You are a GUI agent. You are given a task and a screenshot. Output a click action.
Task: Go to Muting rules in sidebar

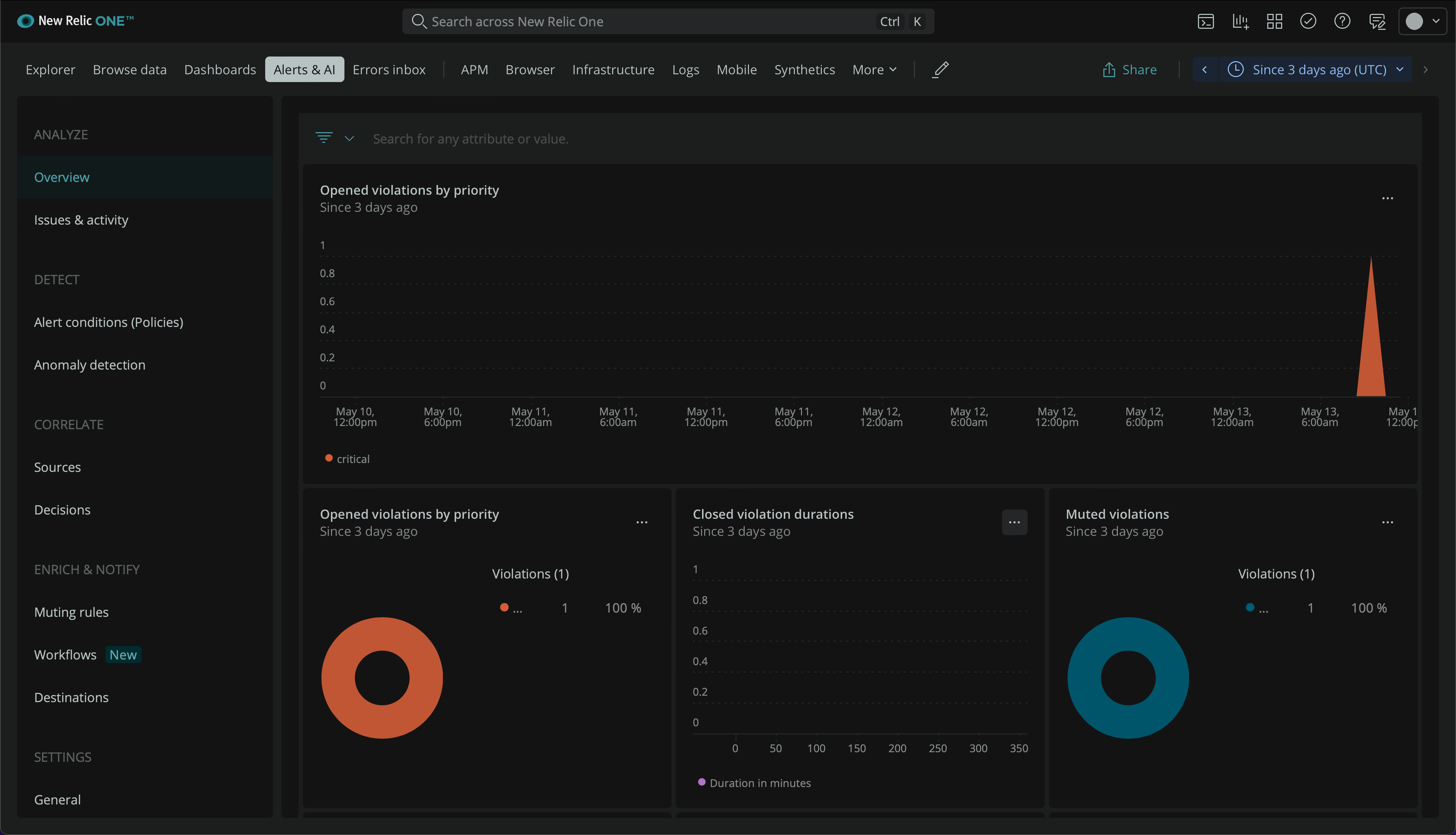(x=71, y=612)
